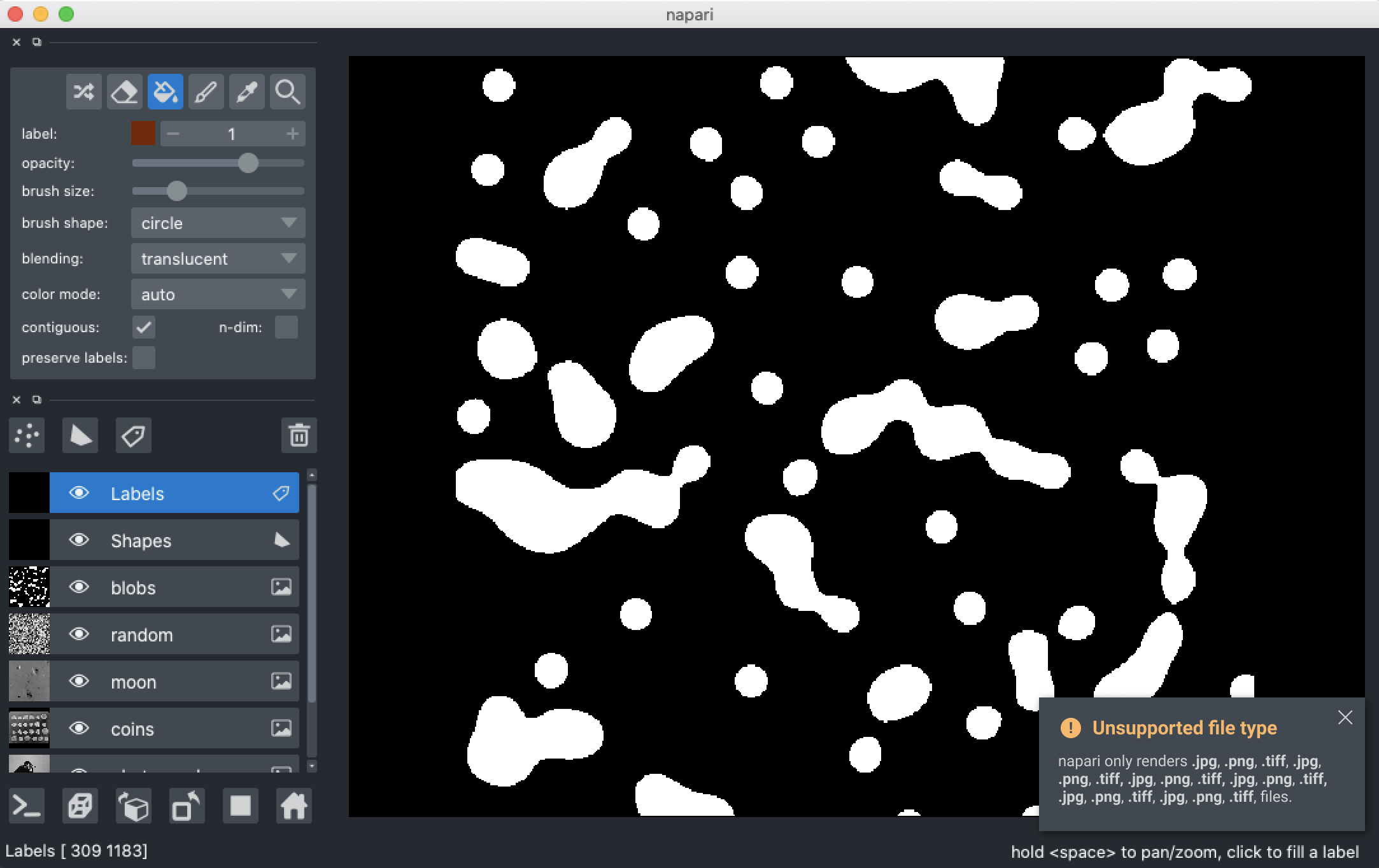The width and height of the screenshot is (1379, 868).
Task: Hide the random layer
Action: pos(79,634)
